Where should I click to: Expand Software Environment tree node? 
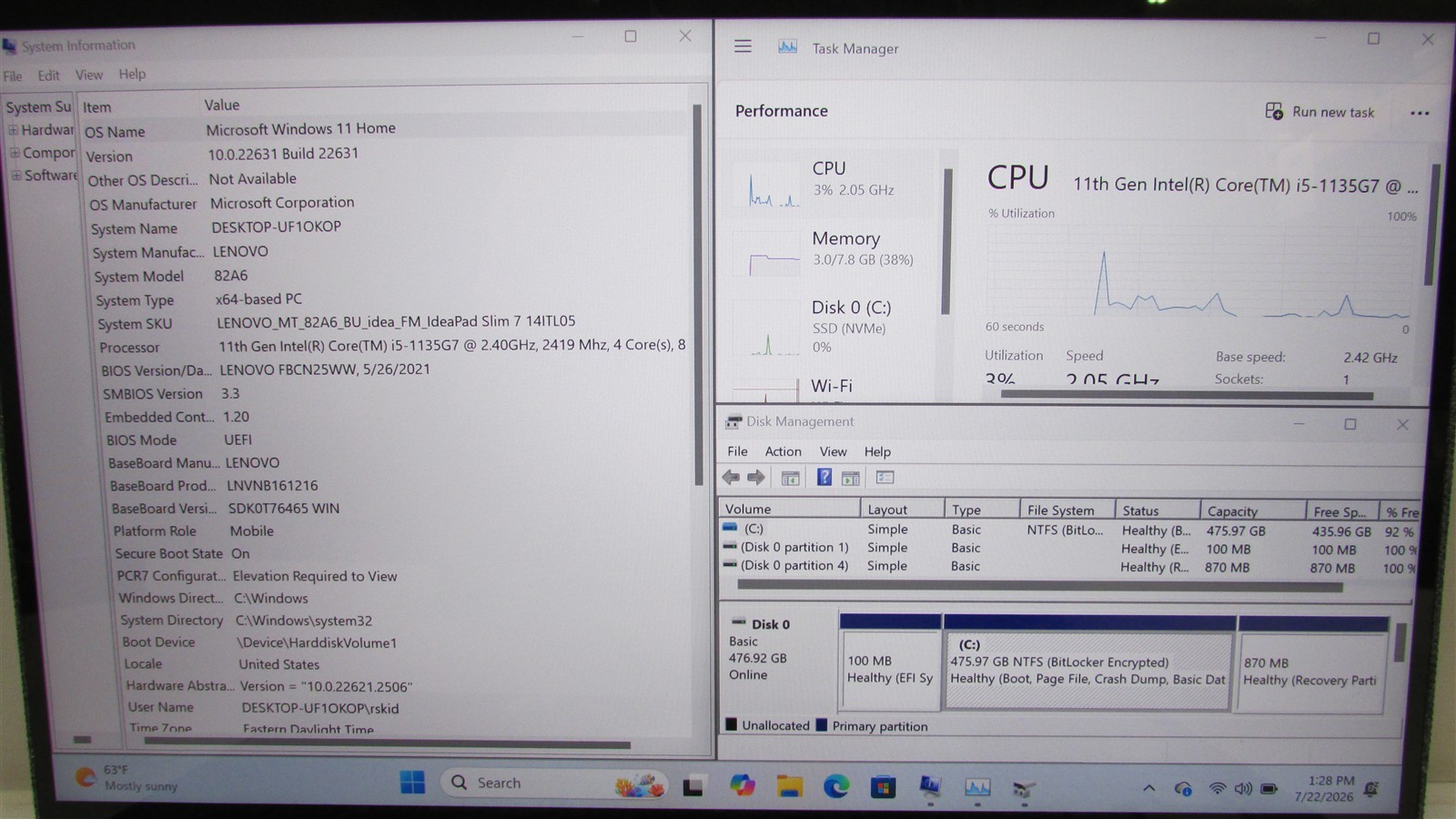[16, 175]
